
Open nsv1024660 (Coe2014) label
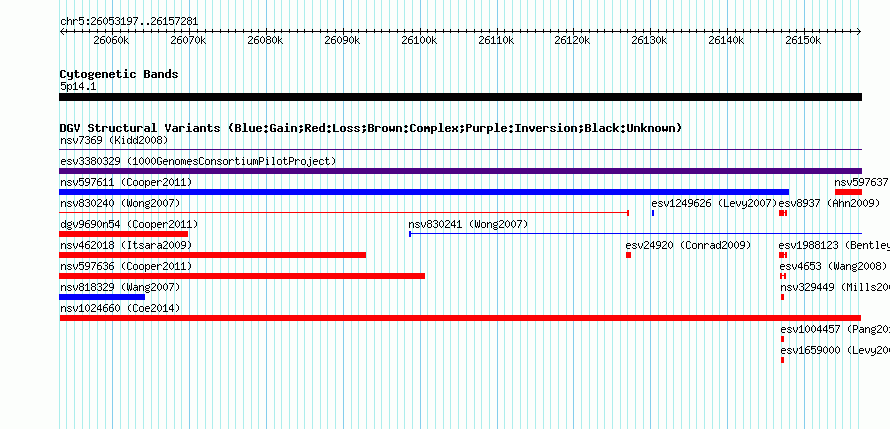click(x=120, y=308)
